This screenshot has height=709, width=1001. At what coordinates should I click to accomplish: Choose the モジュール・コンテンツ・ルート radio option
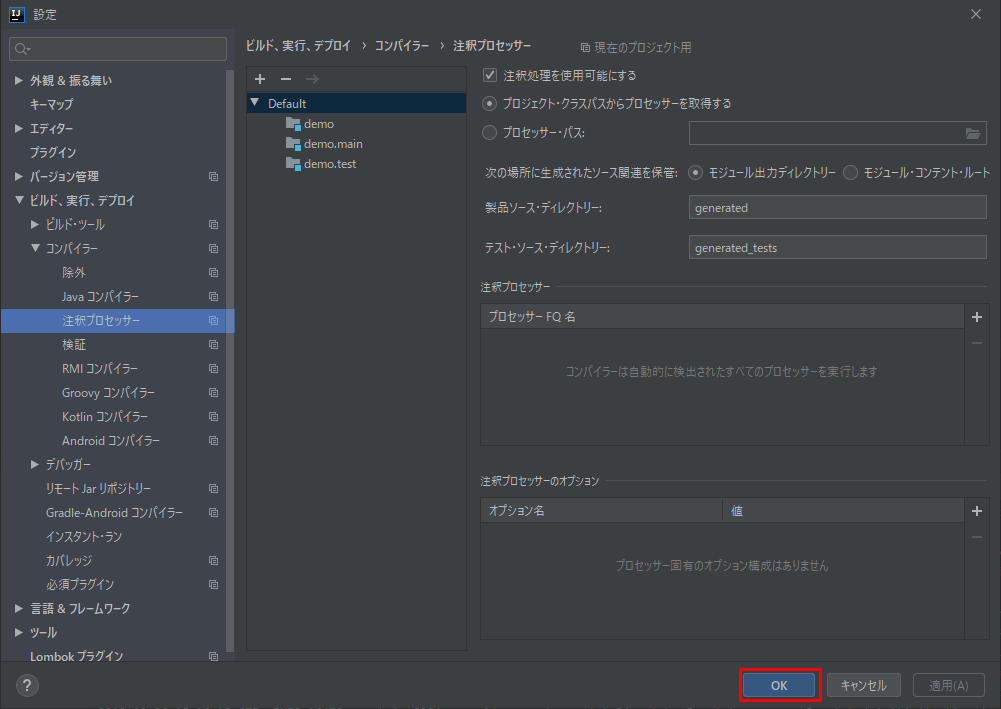point(850,172)
